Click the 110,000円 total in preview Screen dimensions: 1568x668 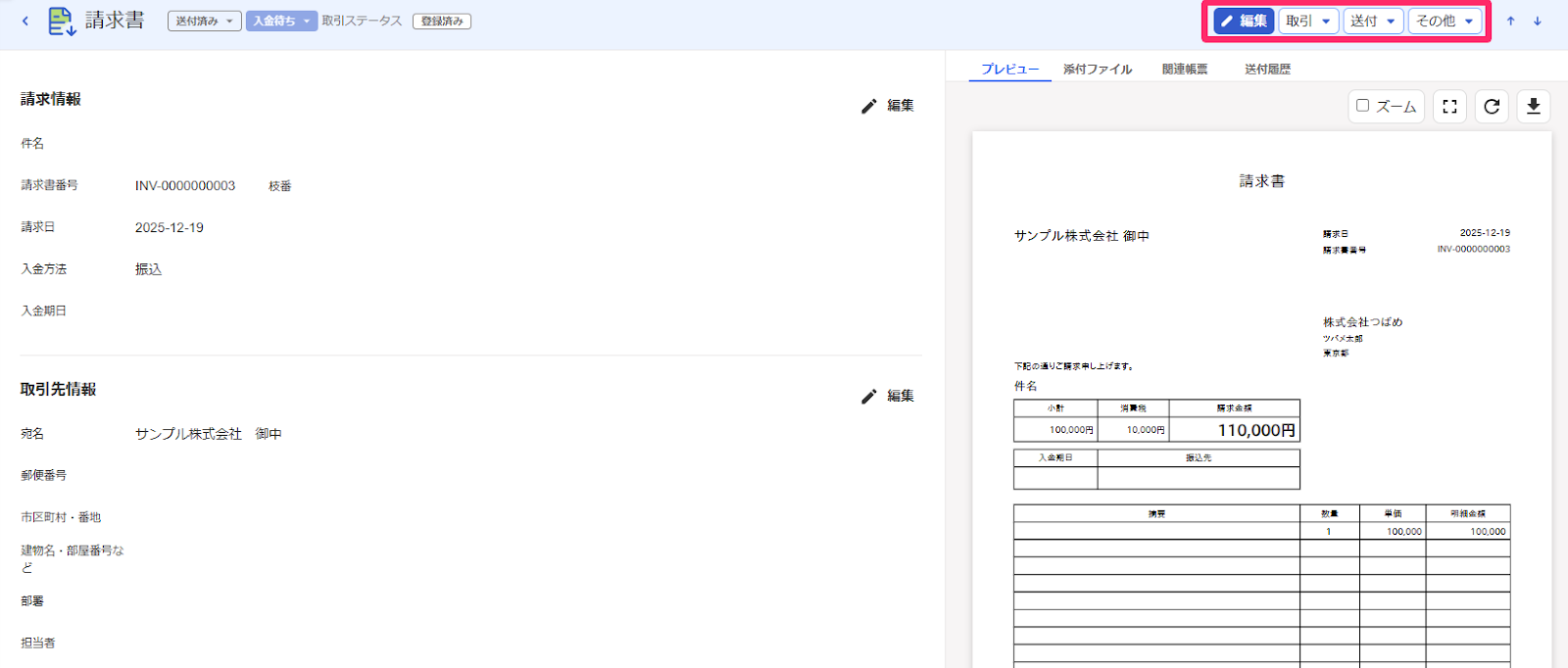(1255, 430)
